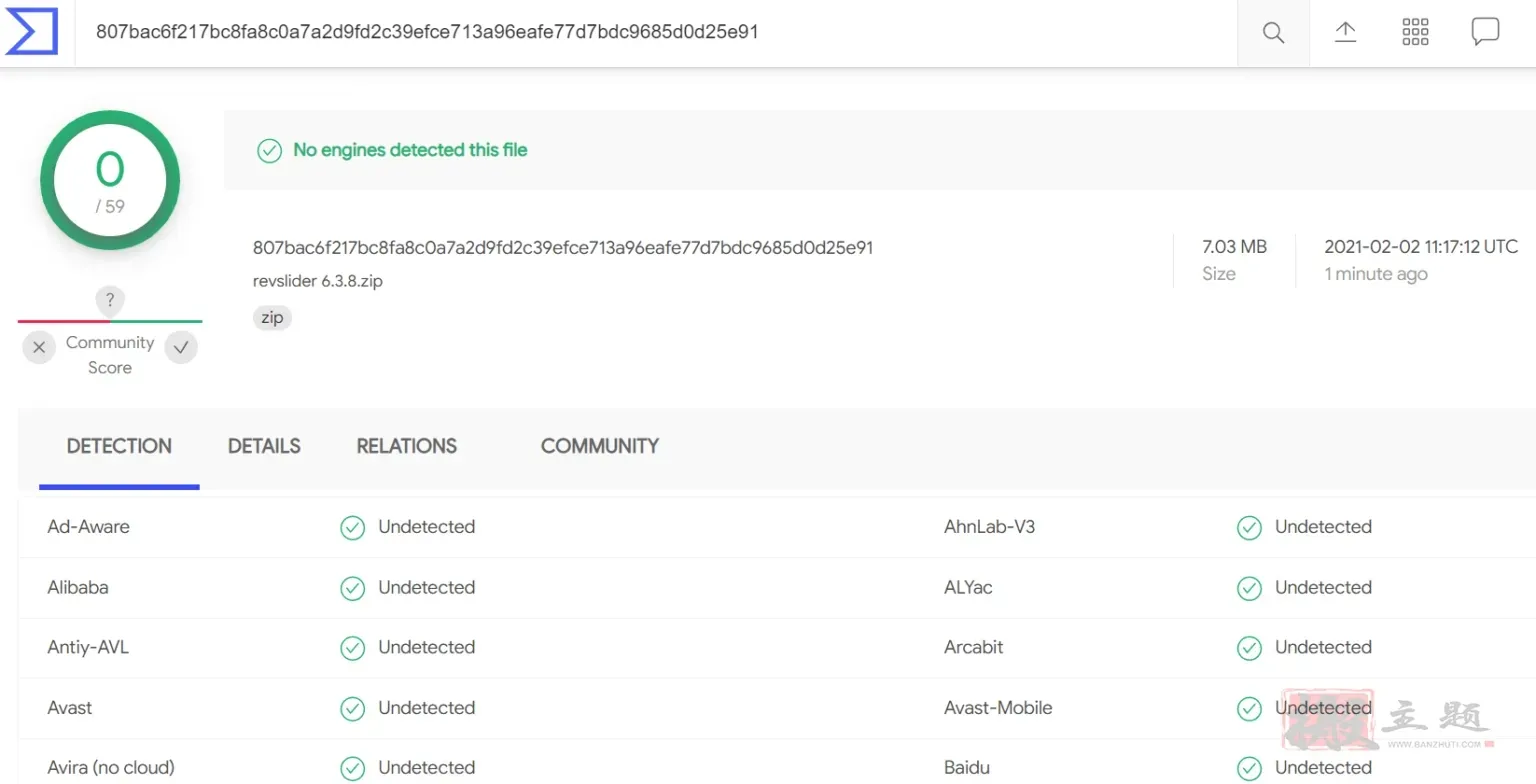
Task: Switch to the RELATIONS tab
Action: (407, 446)
